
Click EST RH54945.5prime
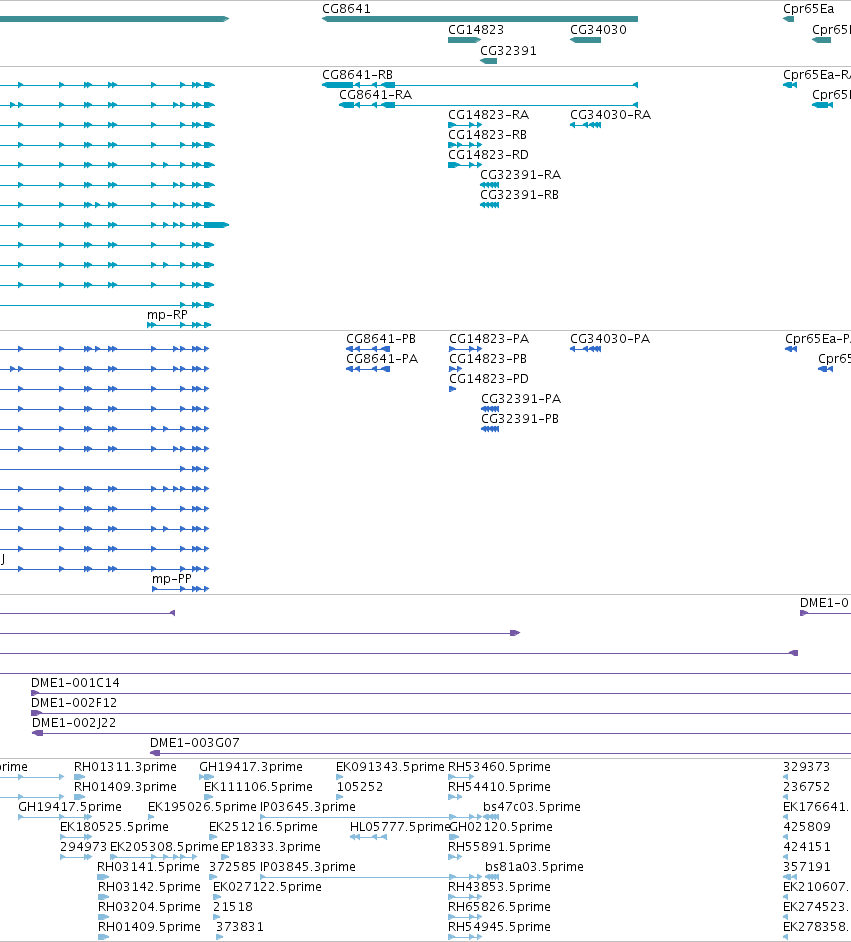click(x=499, y=927)
